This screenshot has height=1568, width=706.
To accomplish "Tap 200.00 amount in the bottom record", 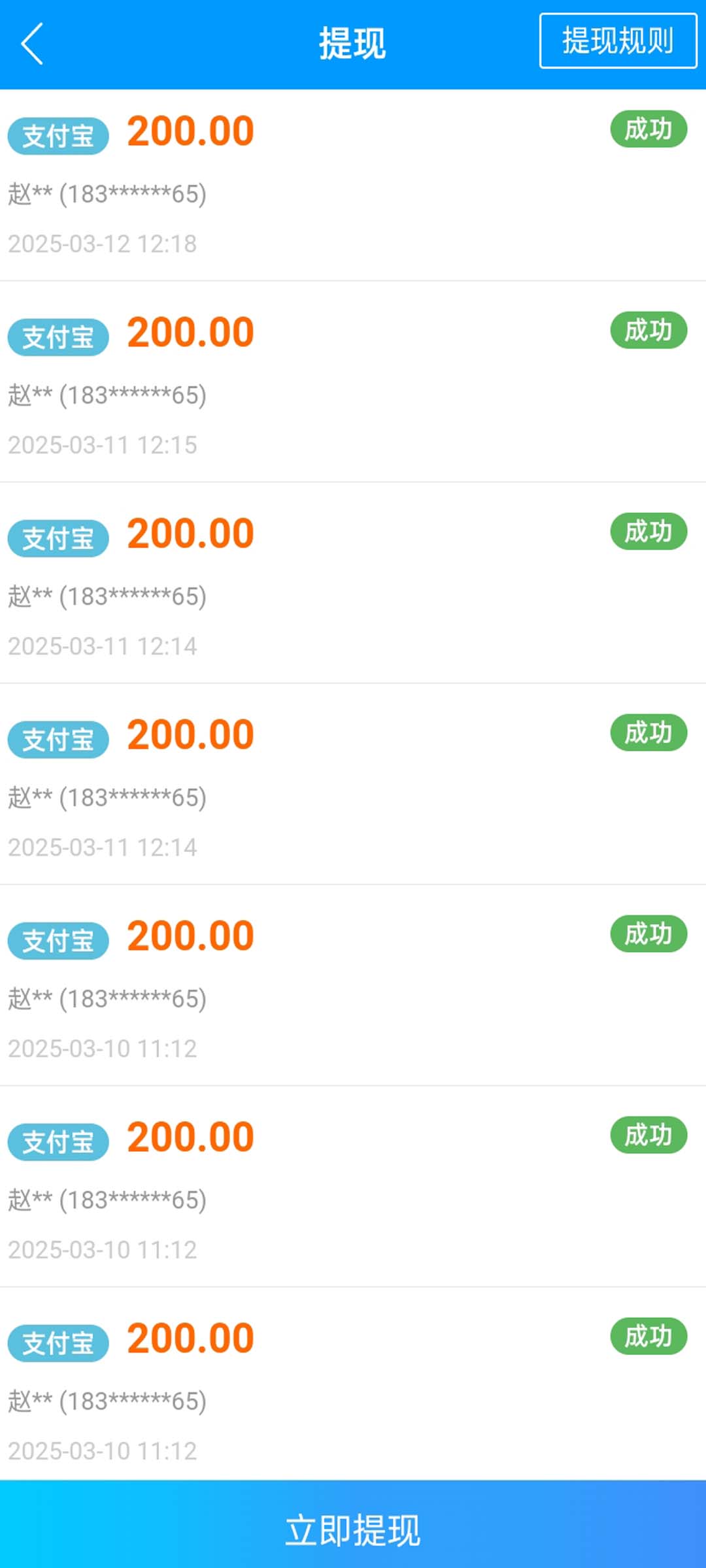I will [x=190, y=1338].
